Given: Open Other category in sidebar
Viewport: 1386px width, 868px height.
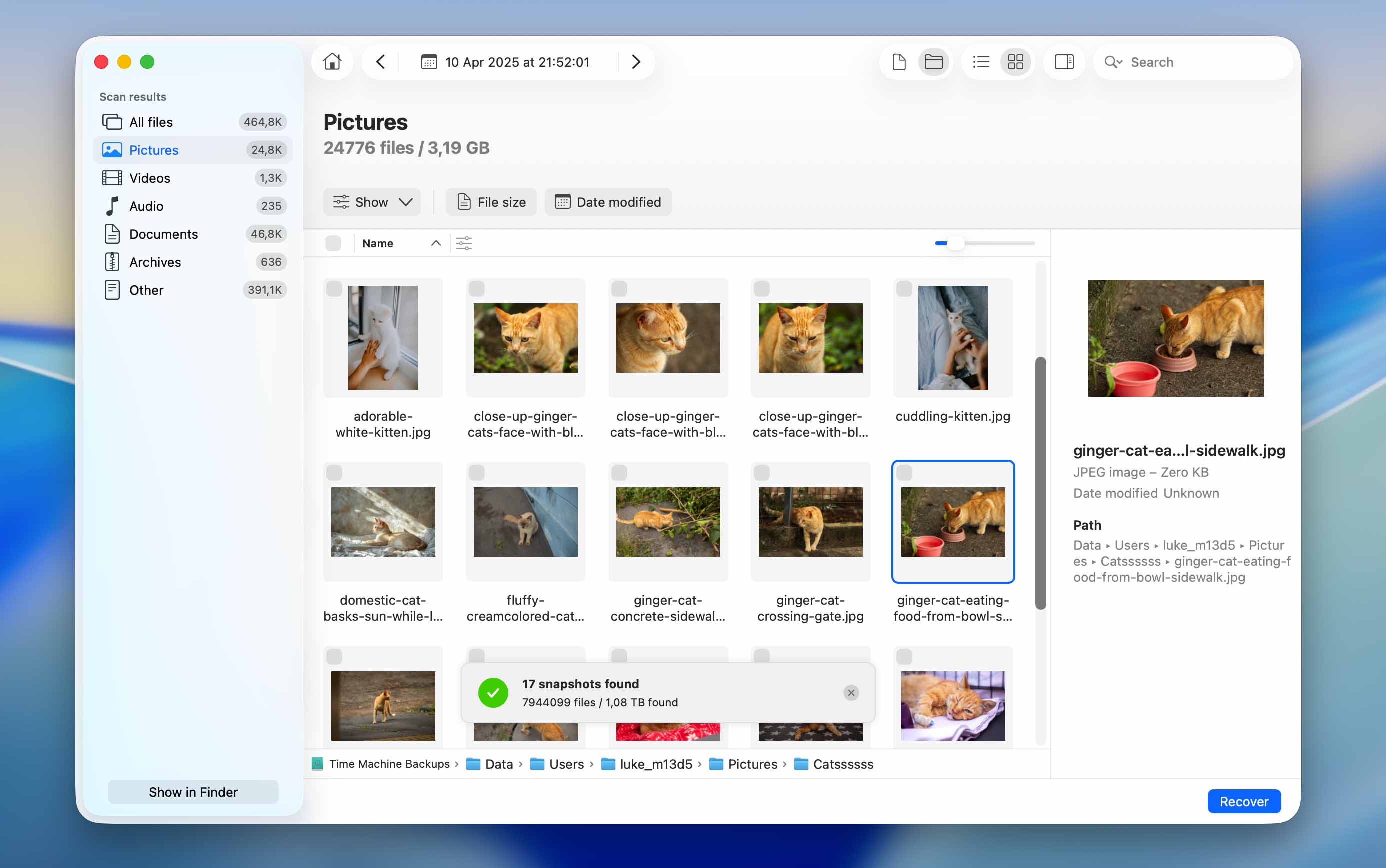Looking at the screenshot, I should [x=193, y=290].
